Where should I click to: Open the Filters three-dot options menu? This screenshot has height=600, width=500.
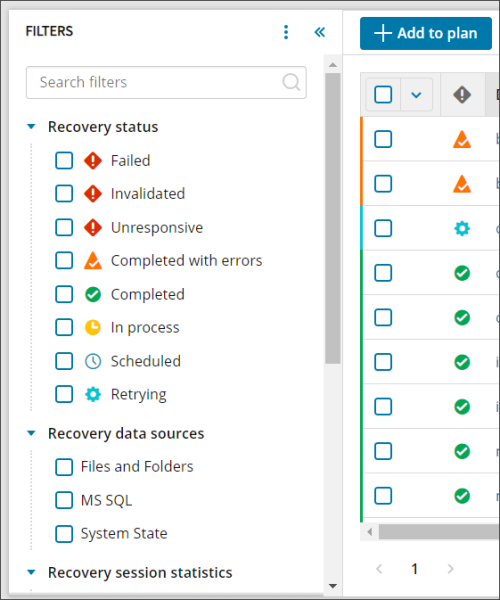(x=286, y=32)
